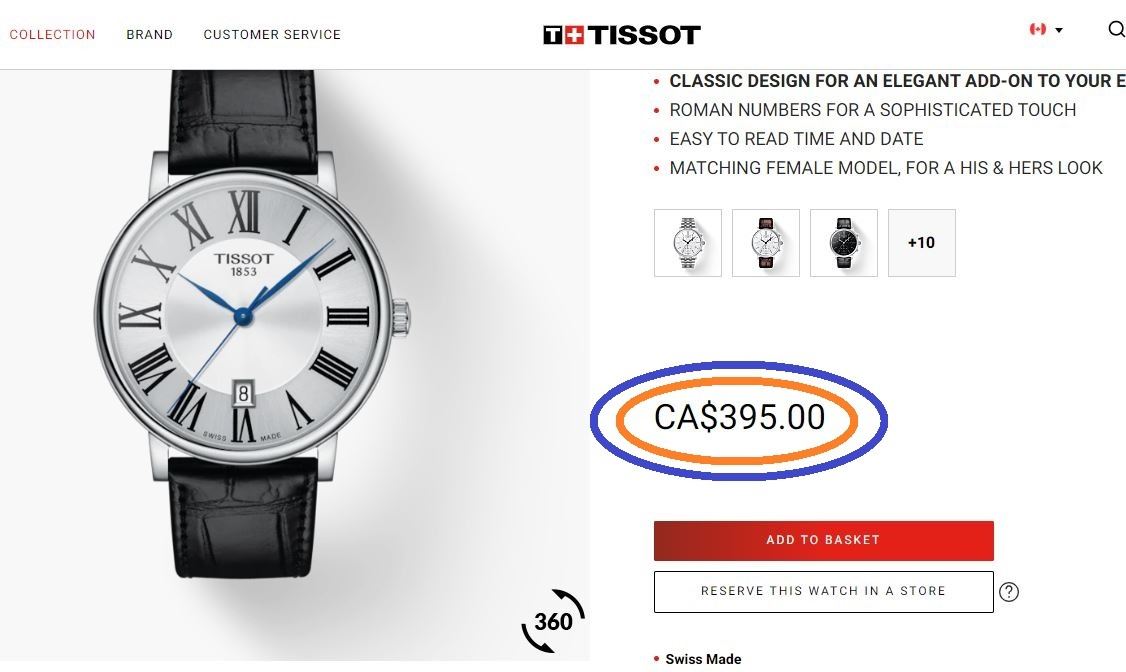The height and width of the screenshot is (672, 1126).
Task: Click the watch date window on dial
Action: tap(243, 393)
